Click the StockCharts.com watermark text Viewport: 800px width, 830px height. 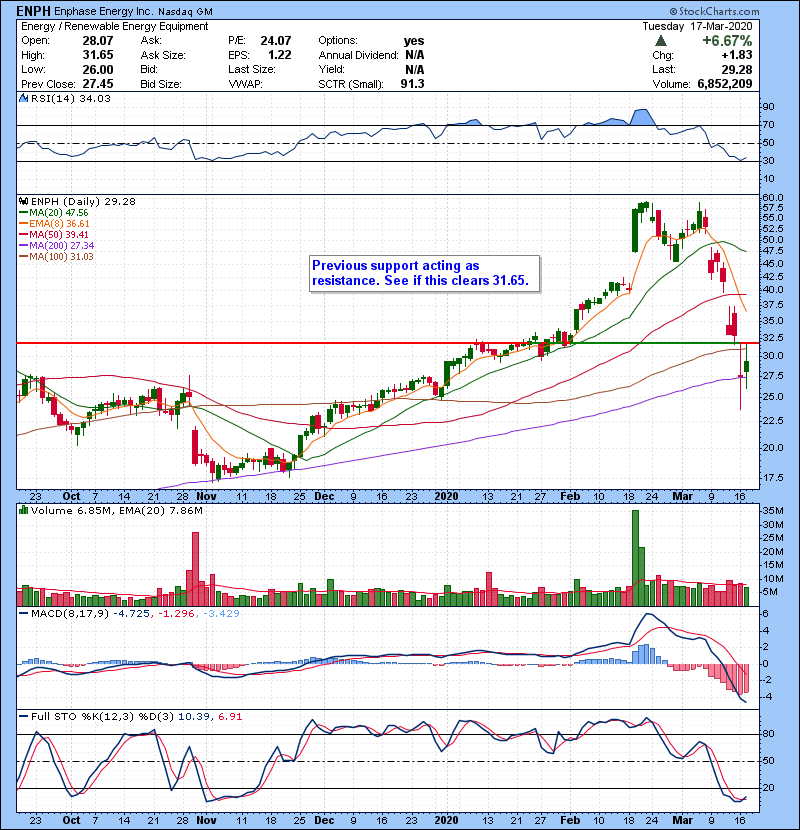[714, 11]
